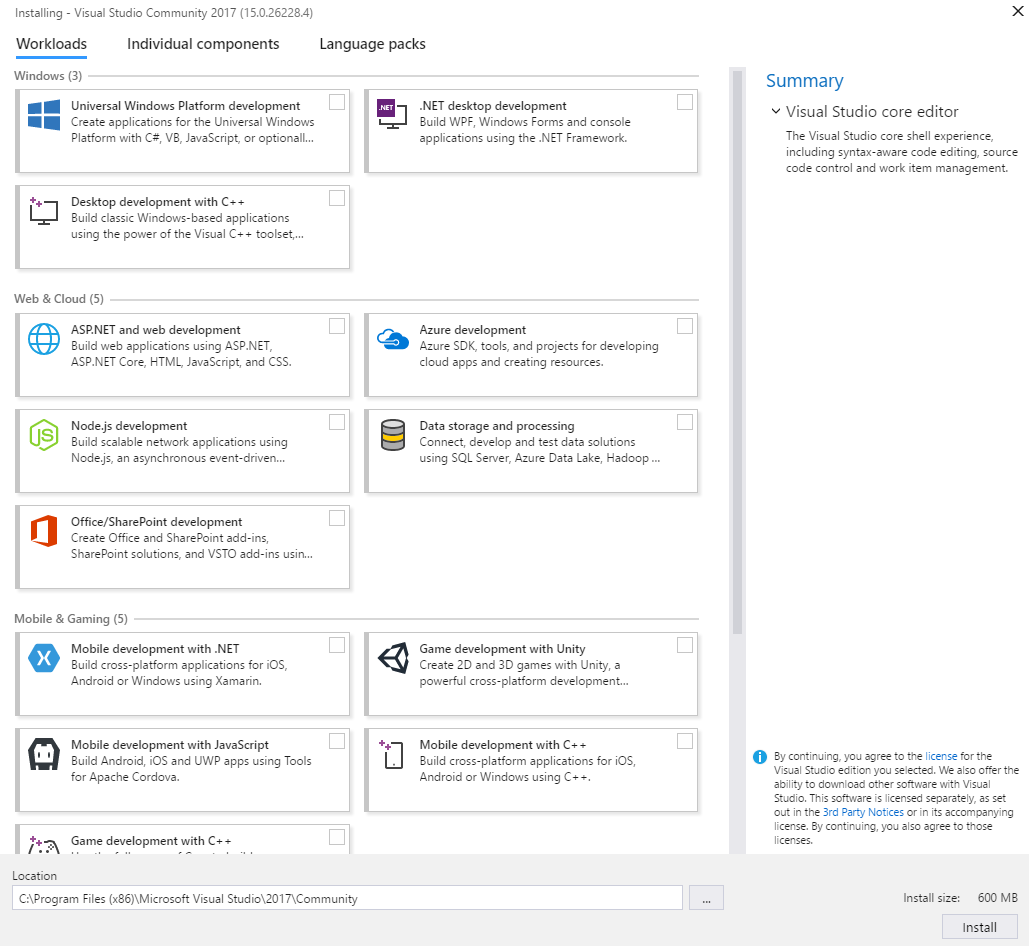Open the Individual components tab
Screen dimensions: 1029x946
(x=203, y=44)
